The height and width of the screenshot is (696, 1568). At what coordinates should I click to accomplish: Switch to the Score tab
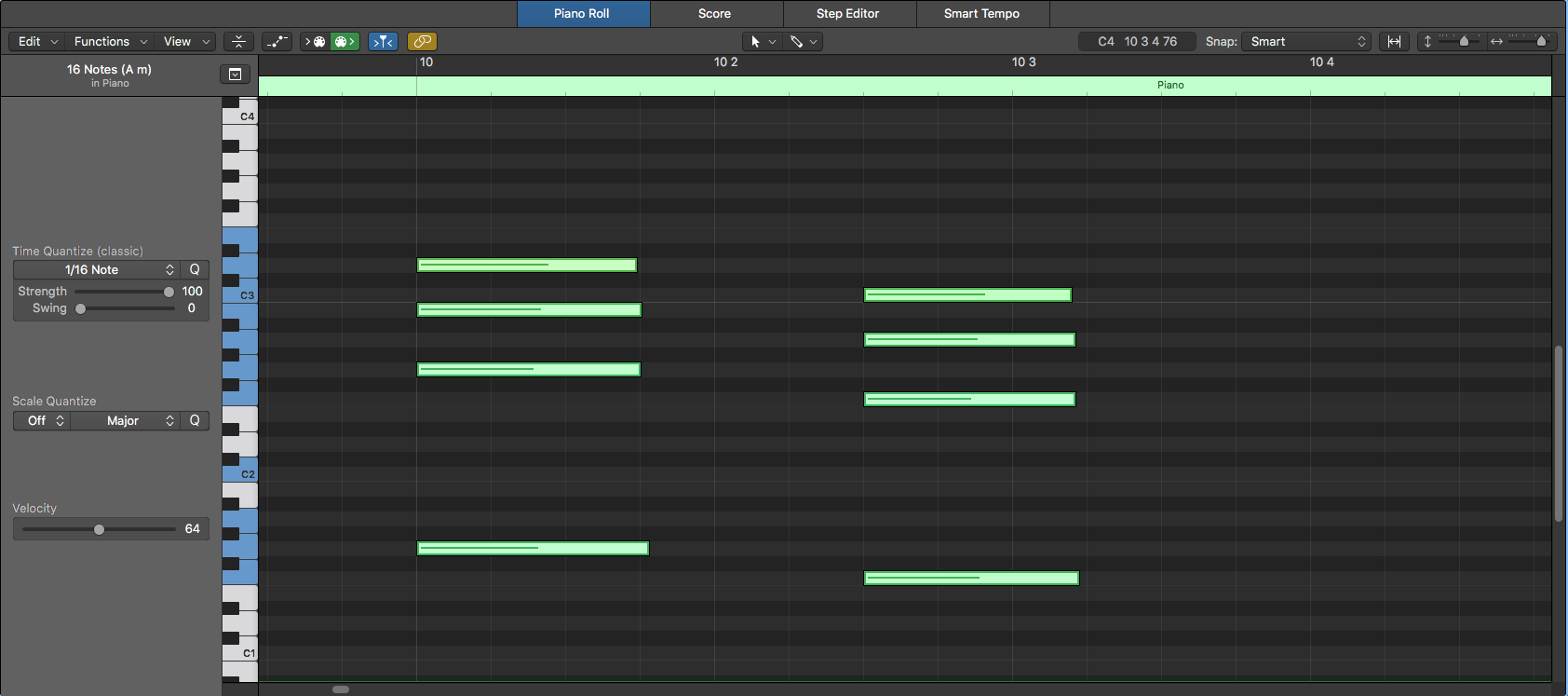714,14
